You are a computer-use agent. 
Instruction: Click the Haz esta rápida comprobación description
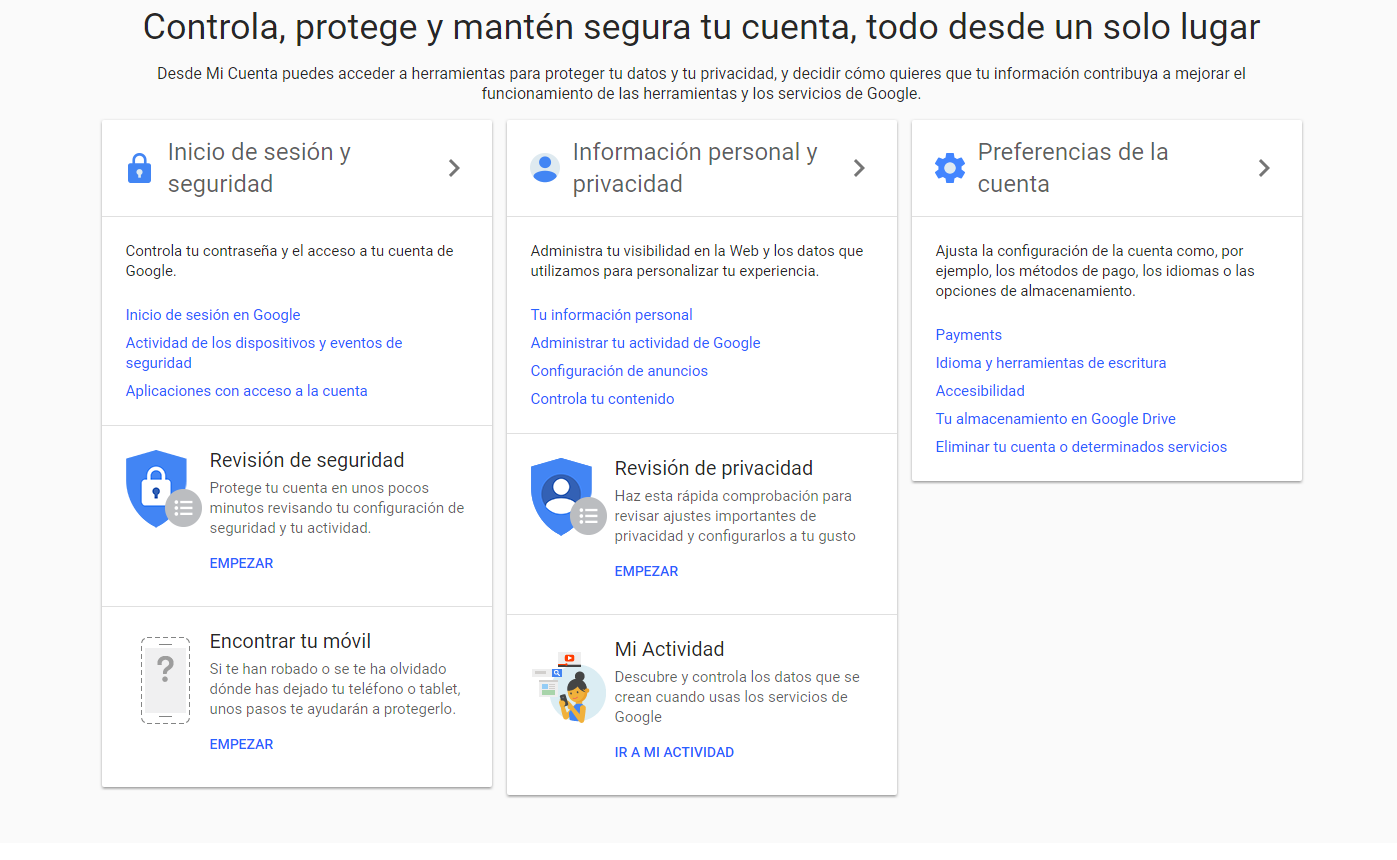tap(735, 516)
